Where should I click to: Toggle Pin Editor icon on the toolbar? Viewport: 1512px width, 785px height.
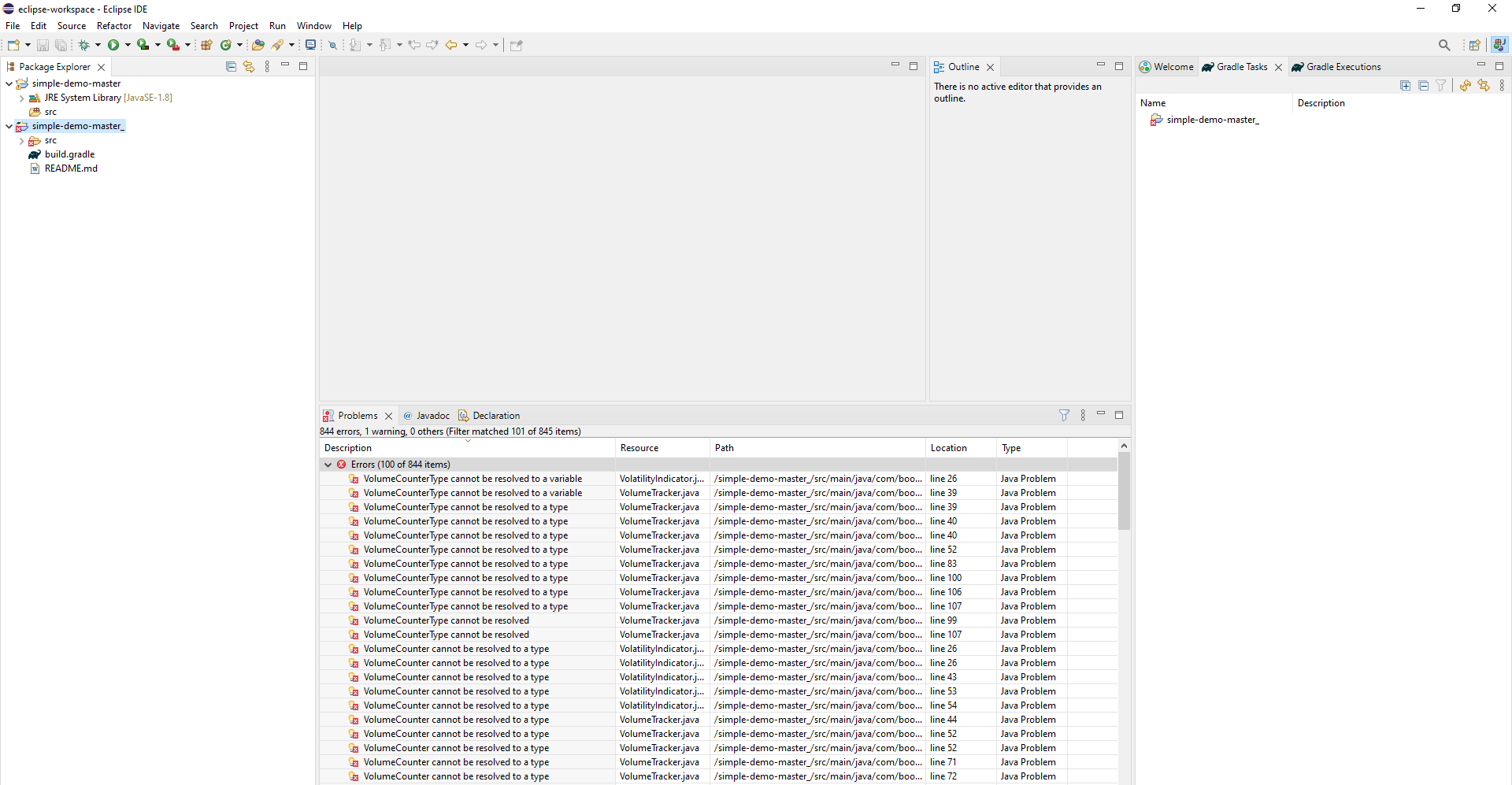517,45
